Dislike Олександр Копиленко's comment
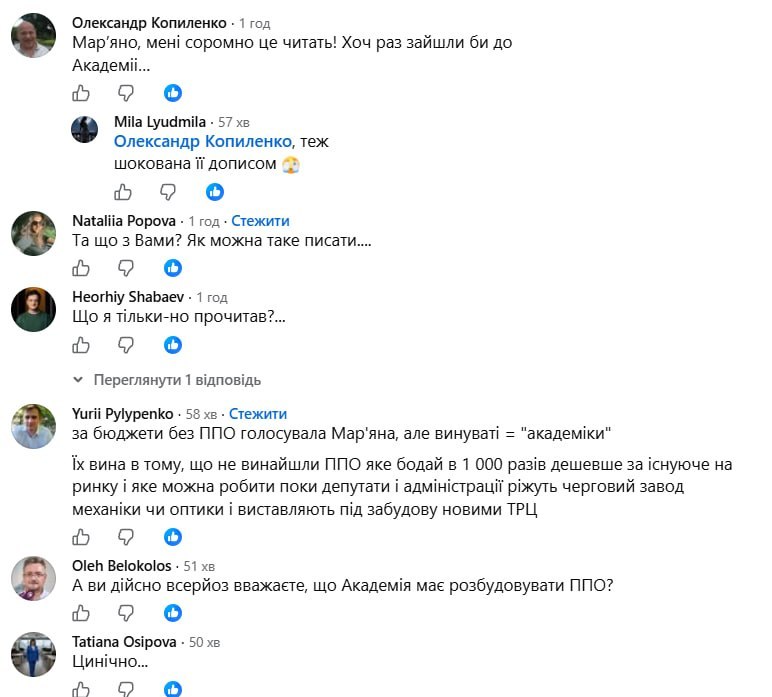Viewport: 772px width, 697px height. 126,93
